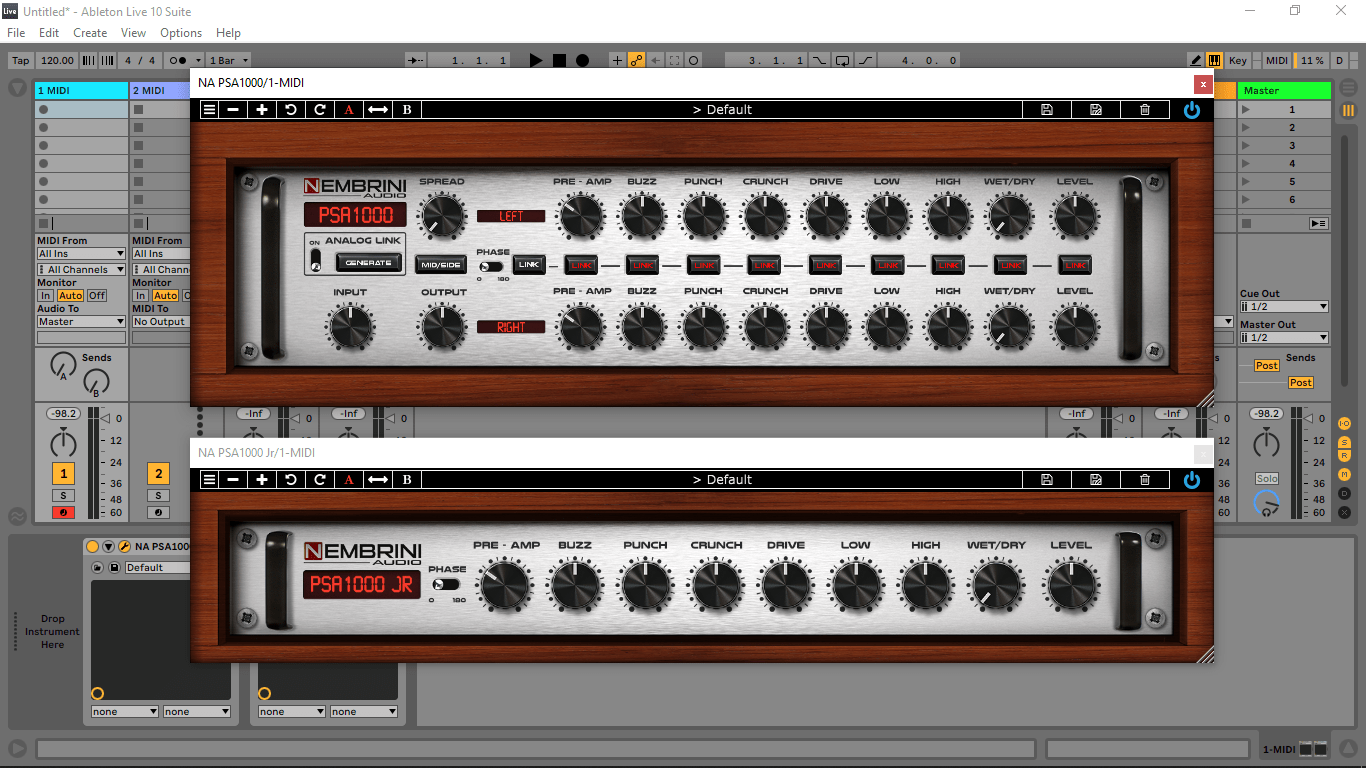Viewport: 1366px width, 768px height.
Task: Redo in the PSA1000 Jr toolbar
Action: tap(320, 479)
